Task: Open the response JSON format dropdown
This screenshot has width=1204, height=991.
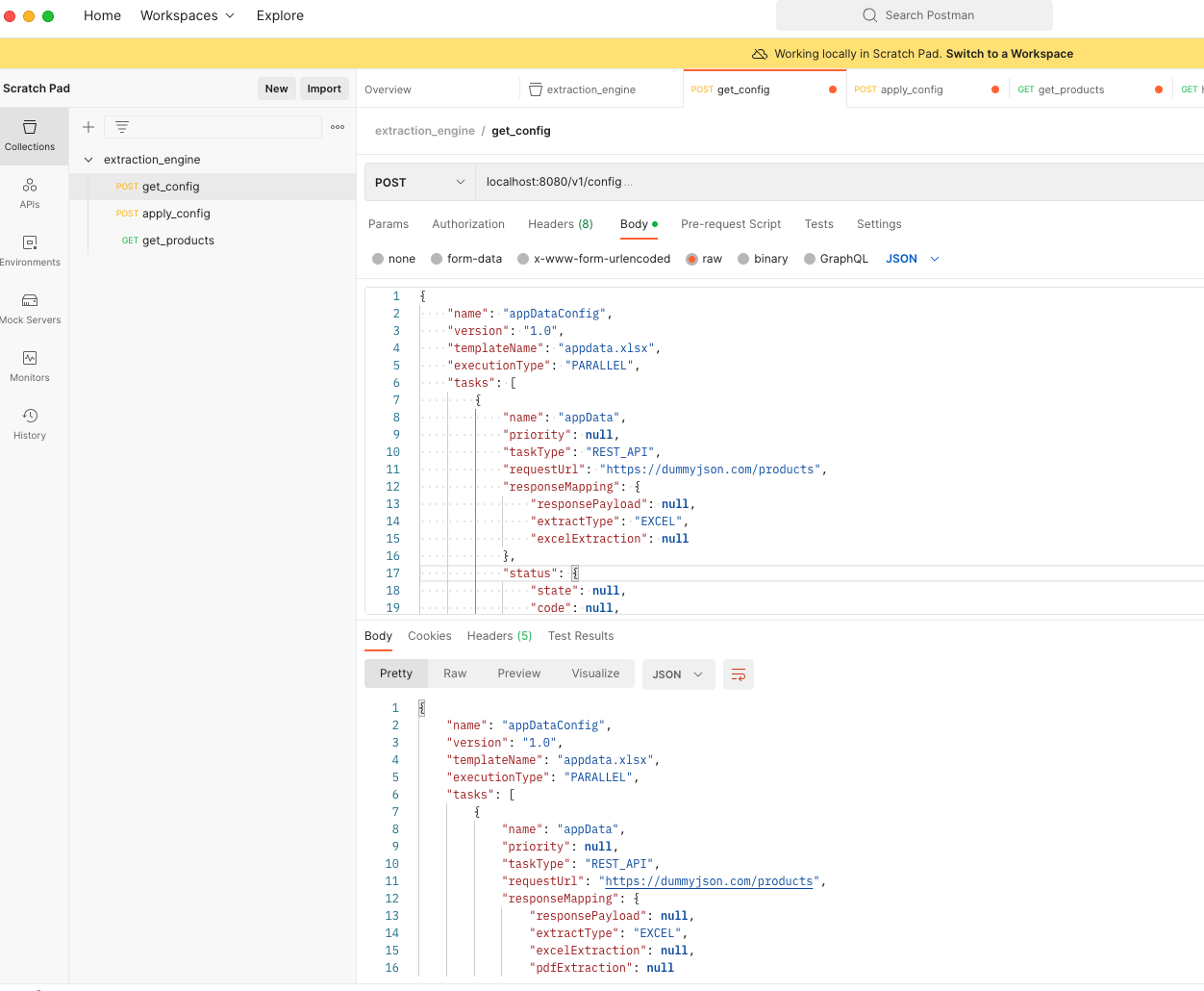Action: [x=678, y=674]
